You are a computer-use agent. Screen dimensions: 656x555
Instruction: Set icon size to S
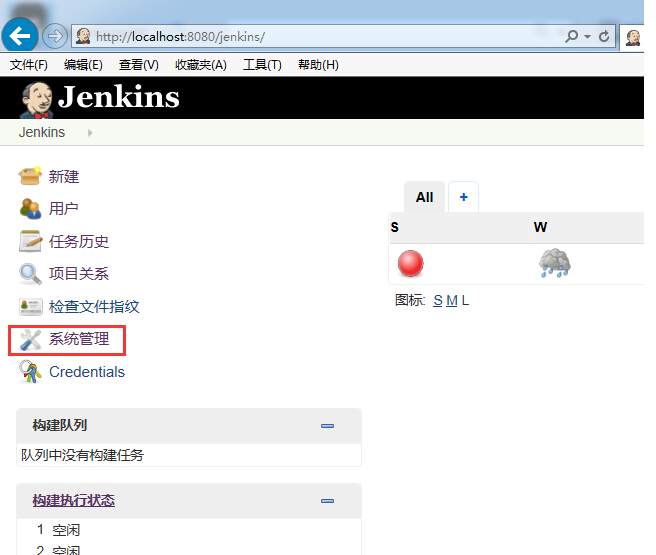438,300
